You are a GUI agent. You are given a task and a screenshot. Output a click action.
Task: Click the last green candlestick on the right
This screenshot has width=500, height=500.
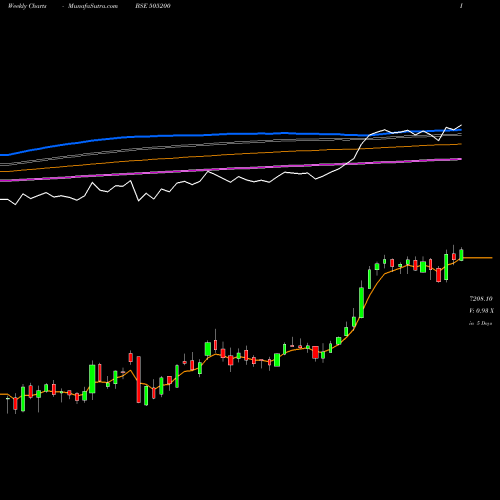click(461, 255)
